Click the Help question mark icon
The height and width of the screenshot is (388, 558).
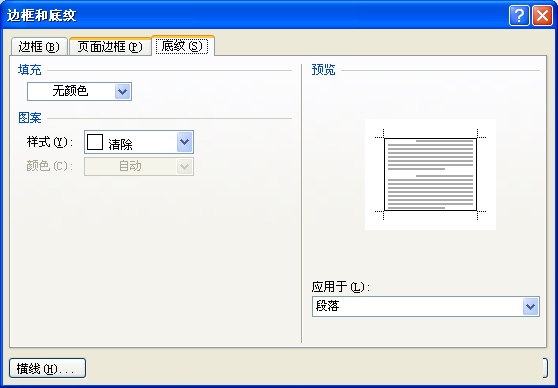[x=519, y=16]
